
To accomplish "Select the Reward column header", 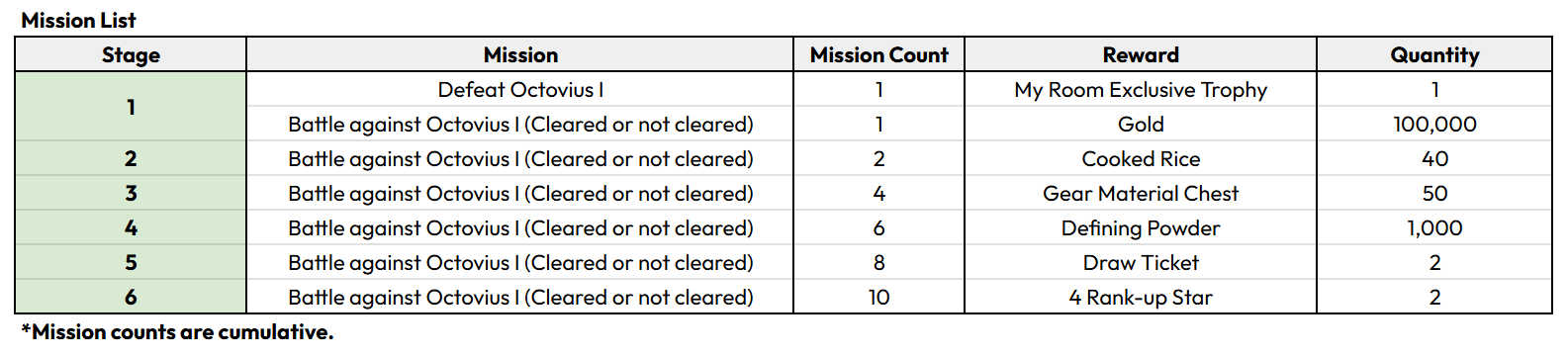I will pos(1141,54).
